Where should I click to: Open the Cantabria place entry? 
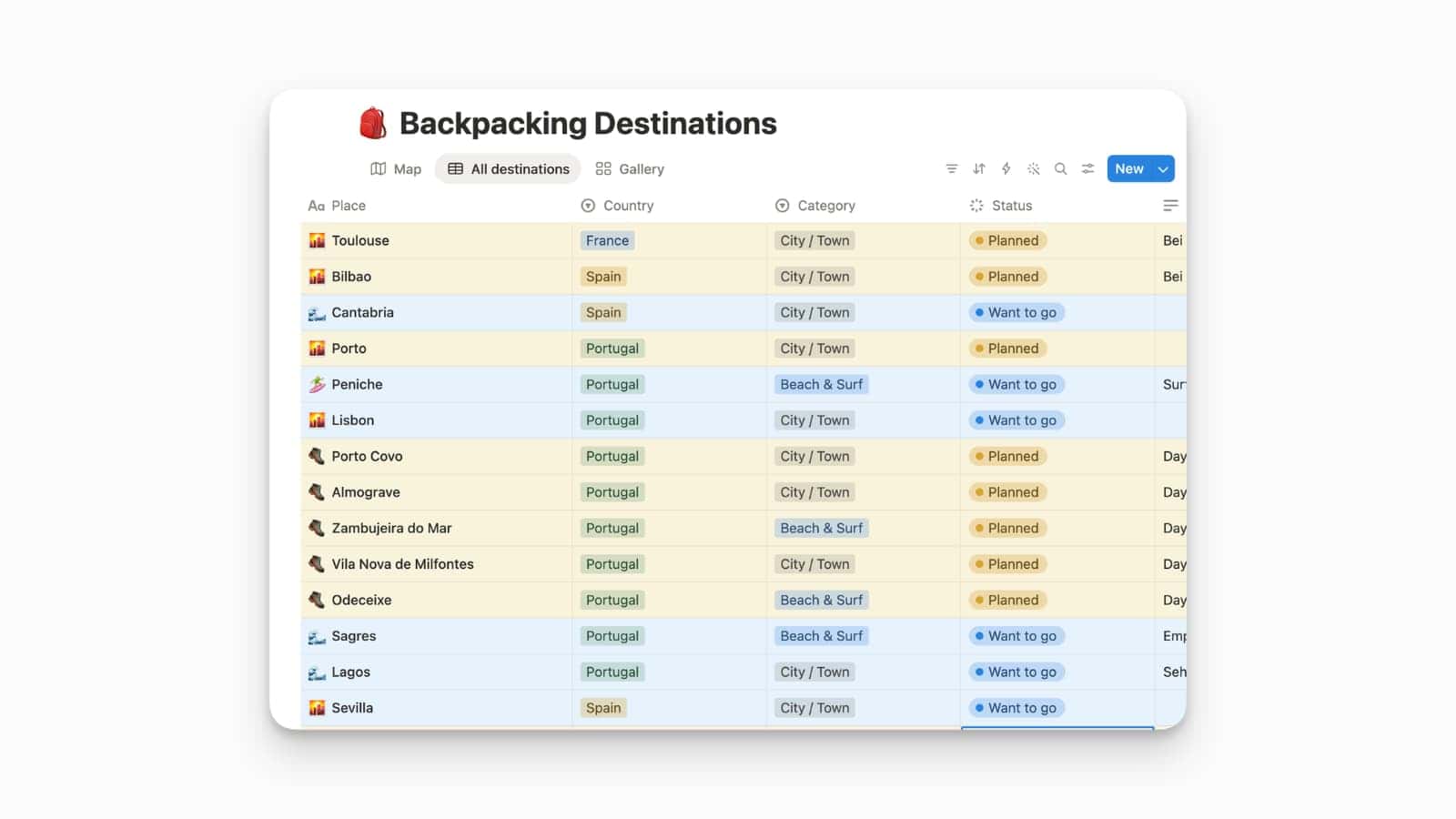tap(362, 313)
